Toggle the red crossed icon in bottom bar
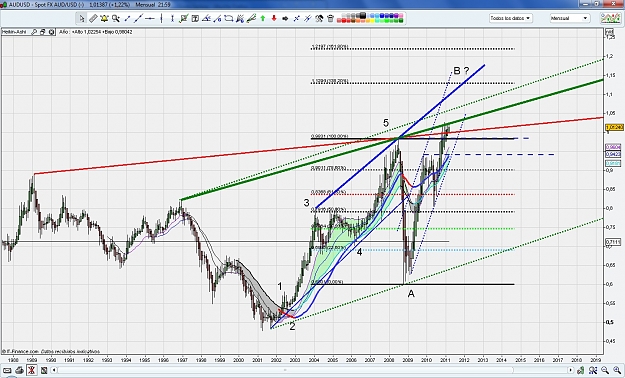The height and width of the screenshot is (378, 625). click(x=32, y=370)
